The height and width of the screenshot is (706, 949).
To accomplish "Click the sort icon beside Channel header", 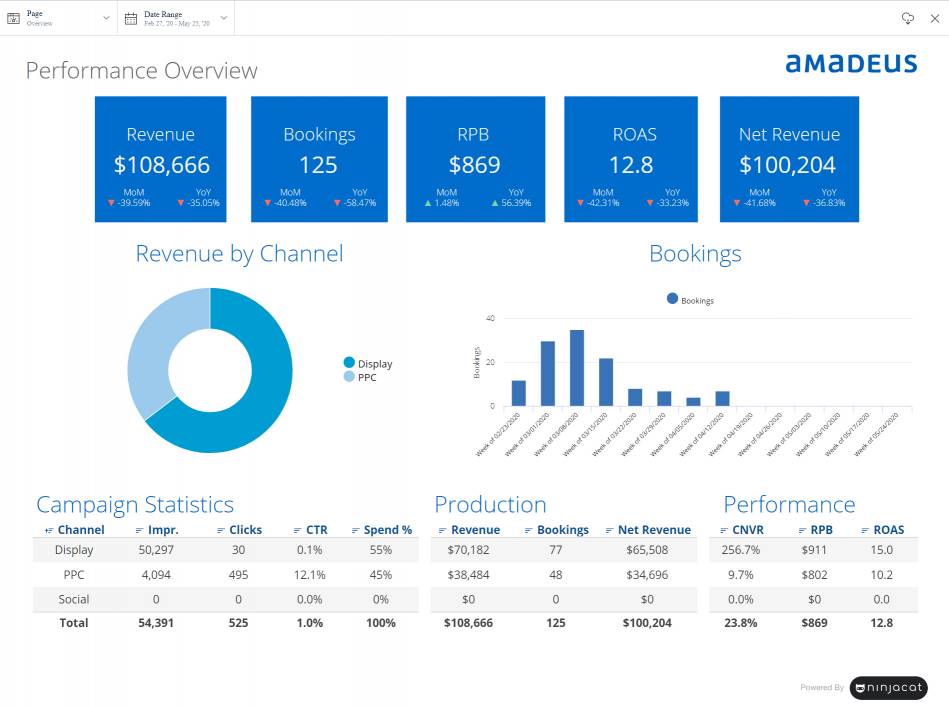I will pyautogui.click(x=49, y=530).
